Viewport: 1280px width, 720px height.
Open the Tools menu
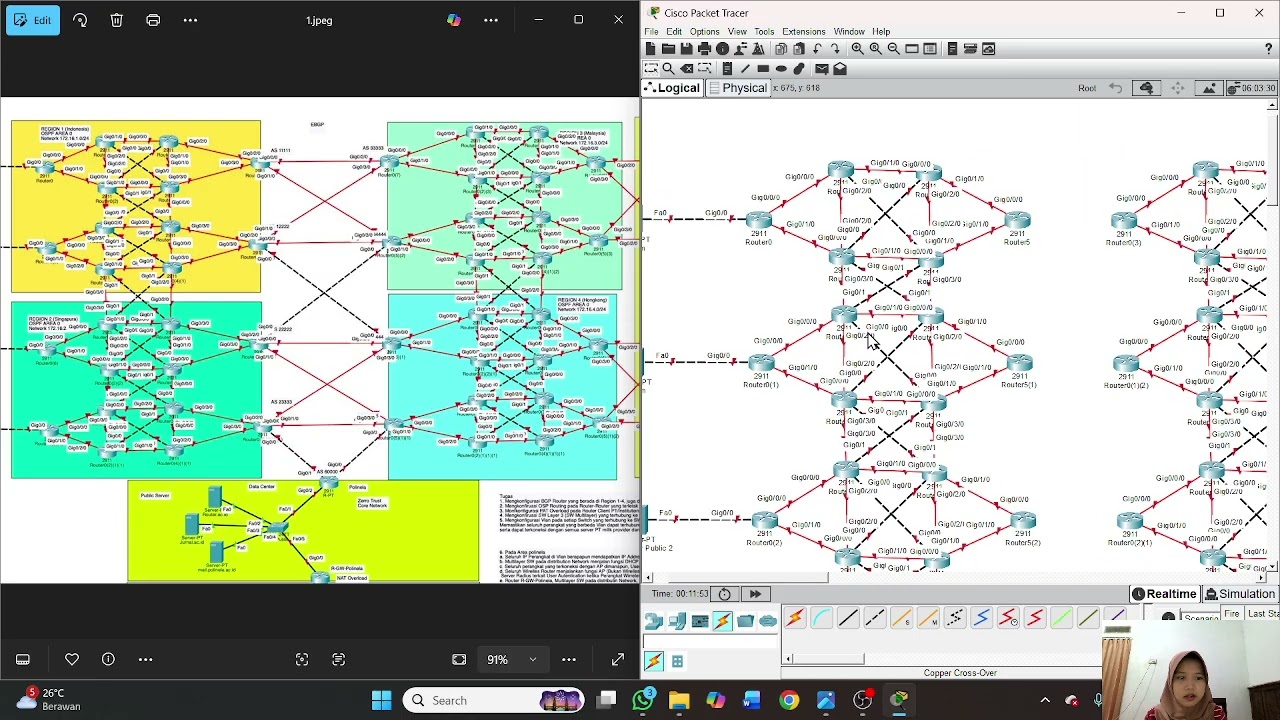[x=764, y=32]
